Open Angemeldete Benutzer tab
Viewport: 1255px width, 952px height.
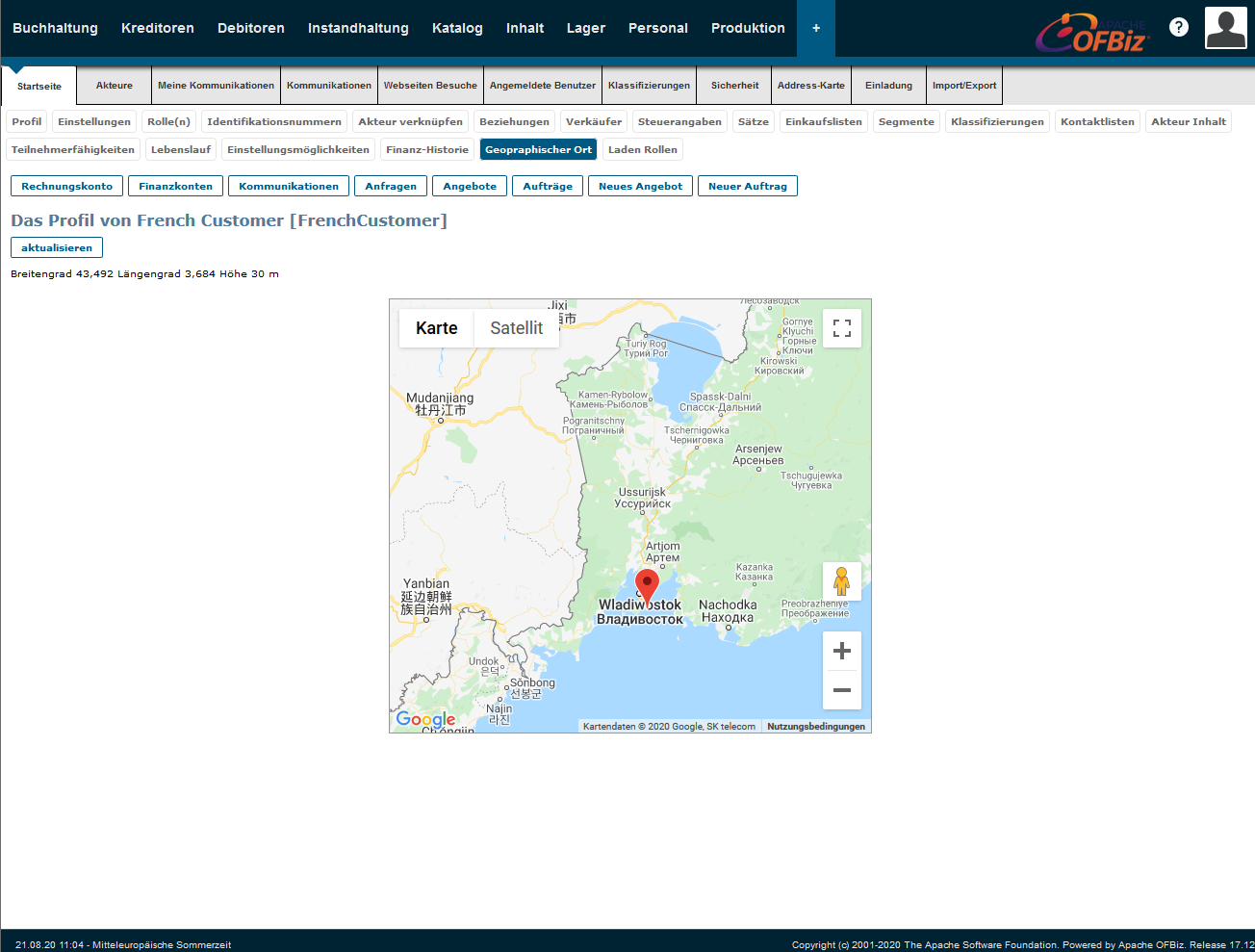543,85
